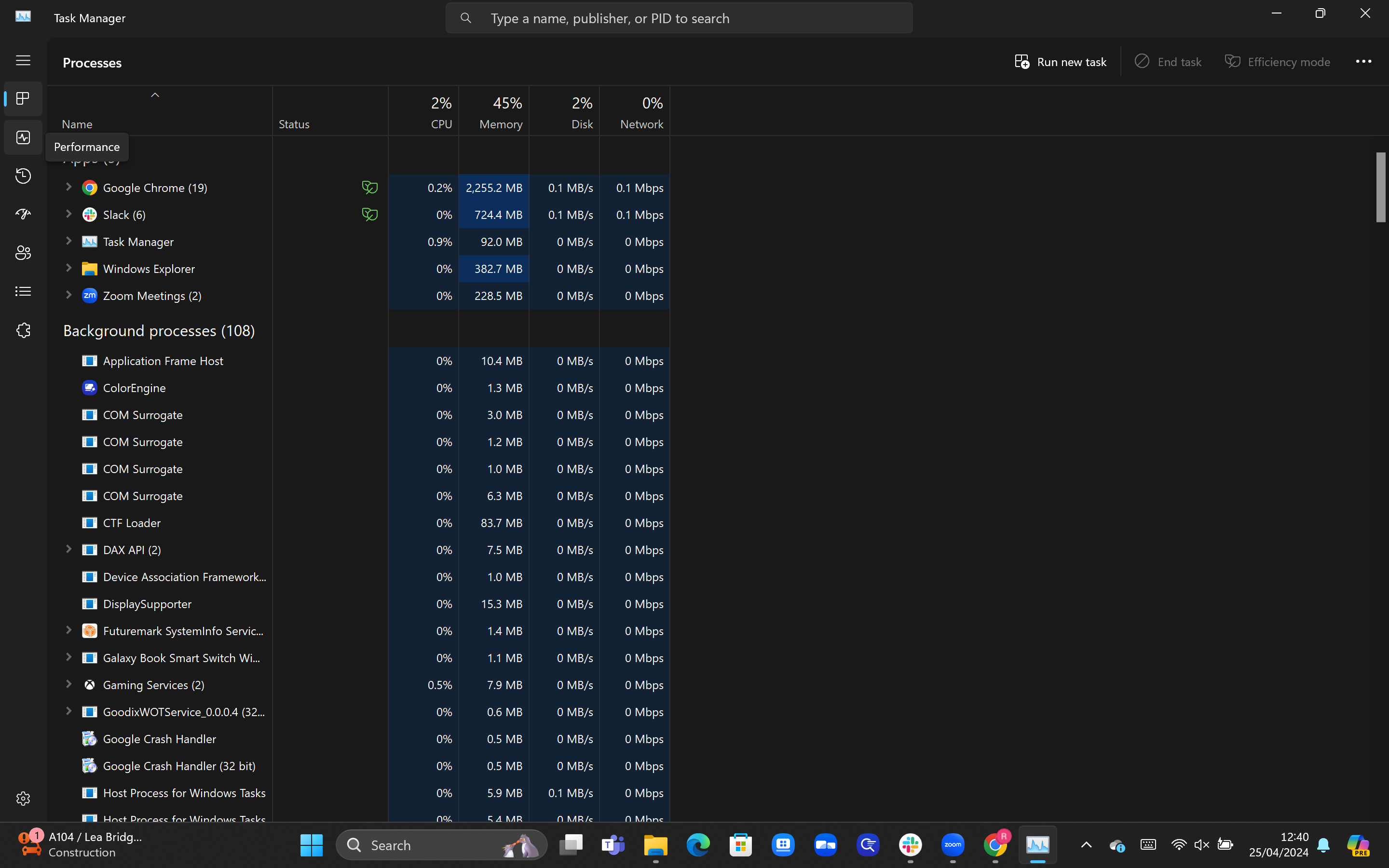The image size is (1389, 868).
Task: Sort by the Status column header
Action: [330, 111]
